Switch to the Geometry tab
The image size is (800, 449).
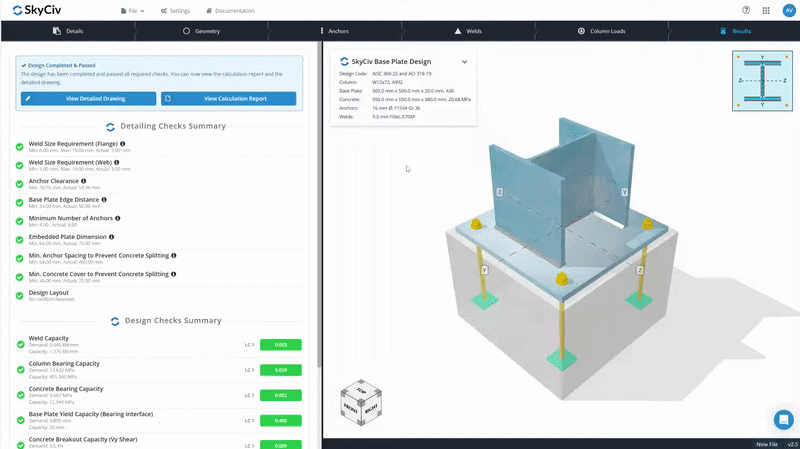202,31
